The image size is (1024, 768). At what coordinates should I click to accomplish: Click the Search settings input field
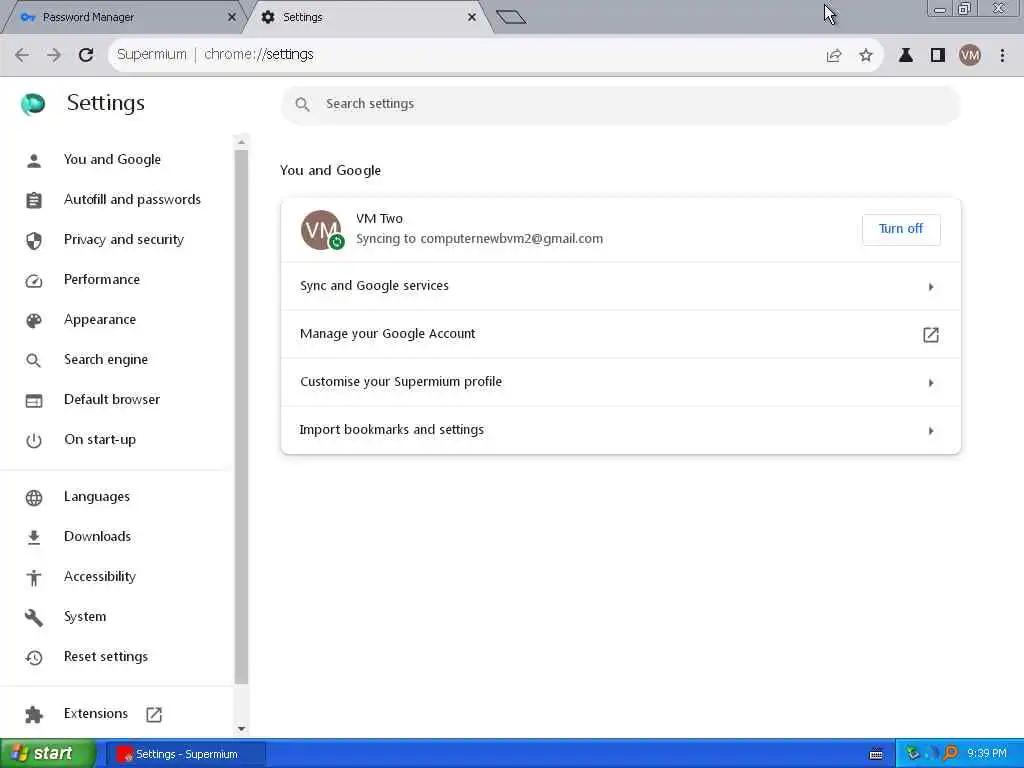[620, 104]
